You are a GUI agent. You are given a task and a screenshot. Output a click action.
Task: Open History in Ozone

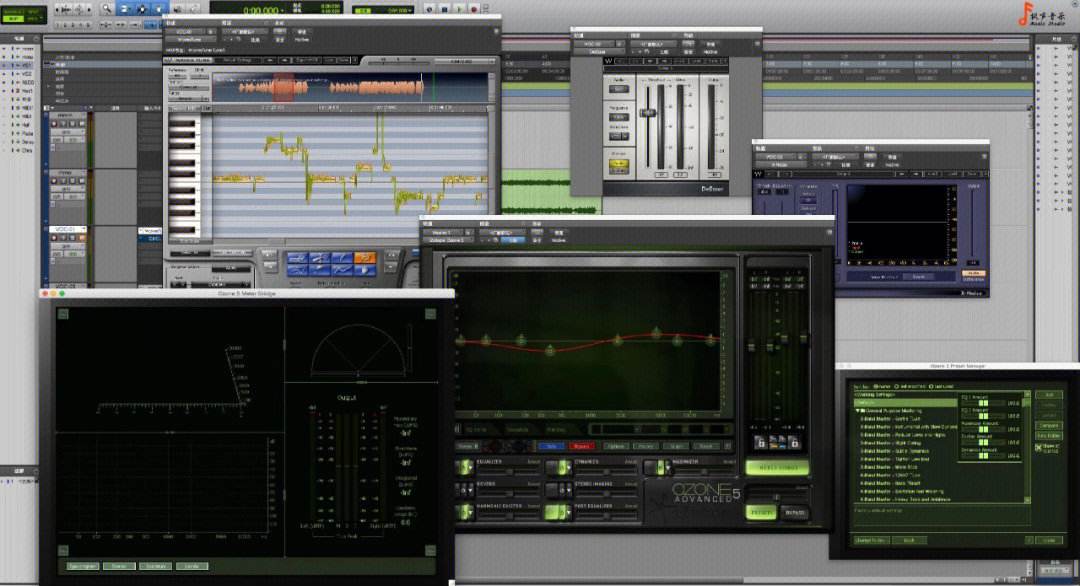point(646,446)
